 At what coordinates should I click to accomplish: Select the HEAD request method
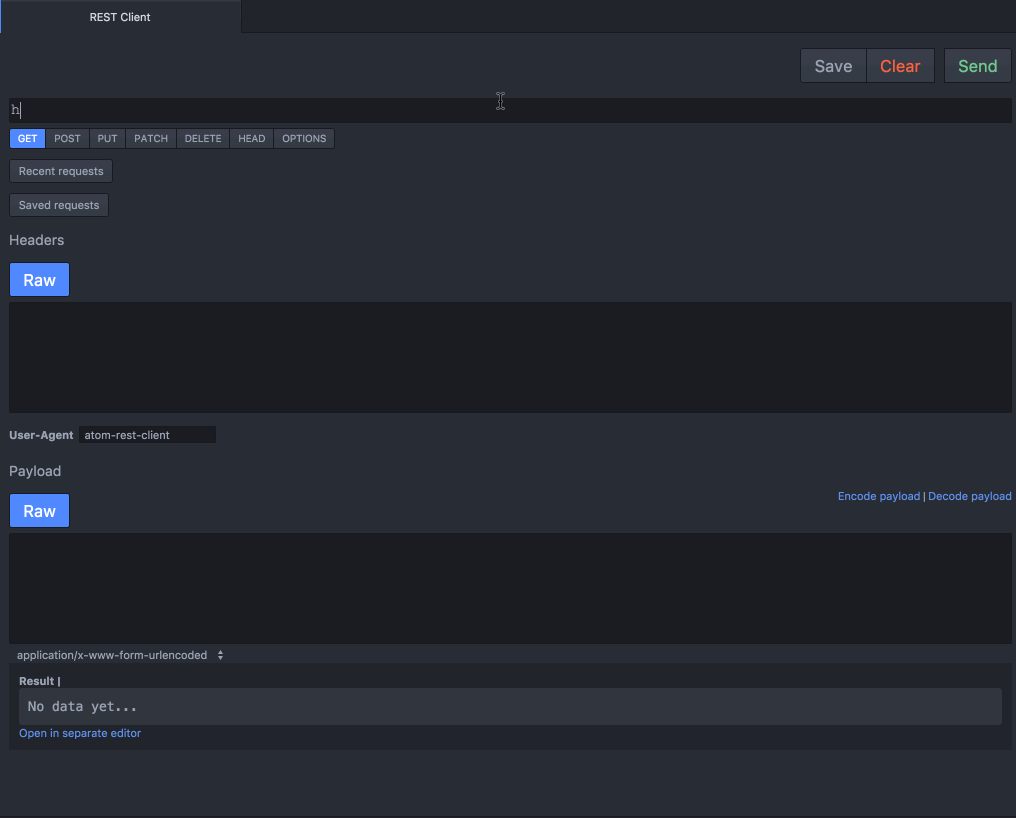pyautogui.click(x=251, y=138)
